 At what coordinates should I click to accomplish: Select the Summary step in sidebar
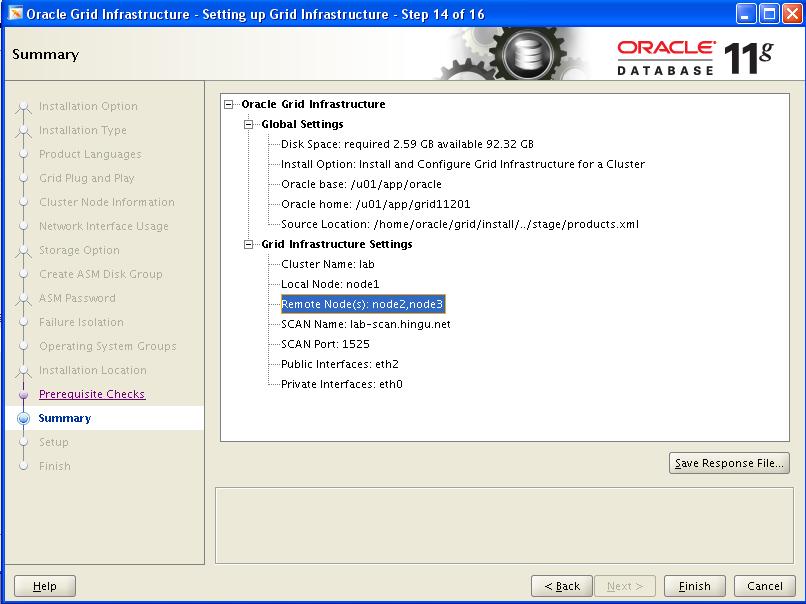(64, 418)
